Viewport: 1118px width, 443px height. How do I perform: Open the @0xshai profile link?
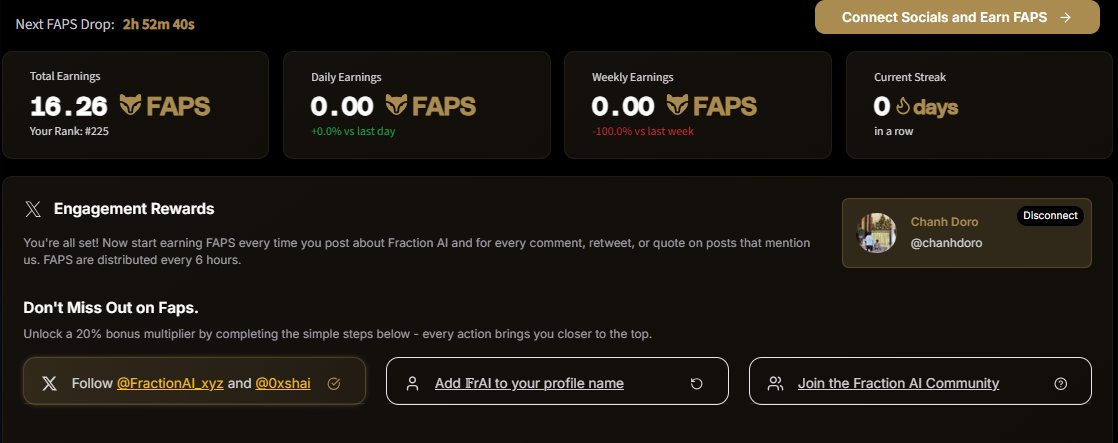coord(283,384)
